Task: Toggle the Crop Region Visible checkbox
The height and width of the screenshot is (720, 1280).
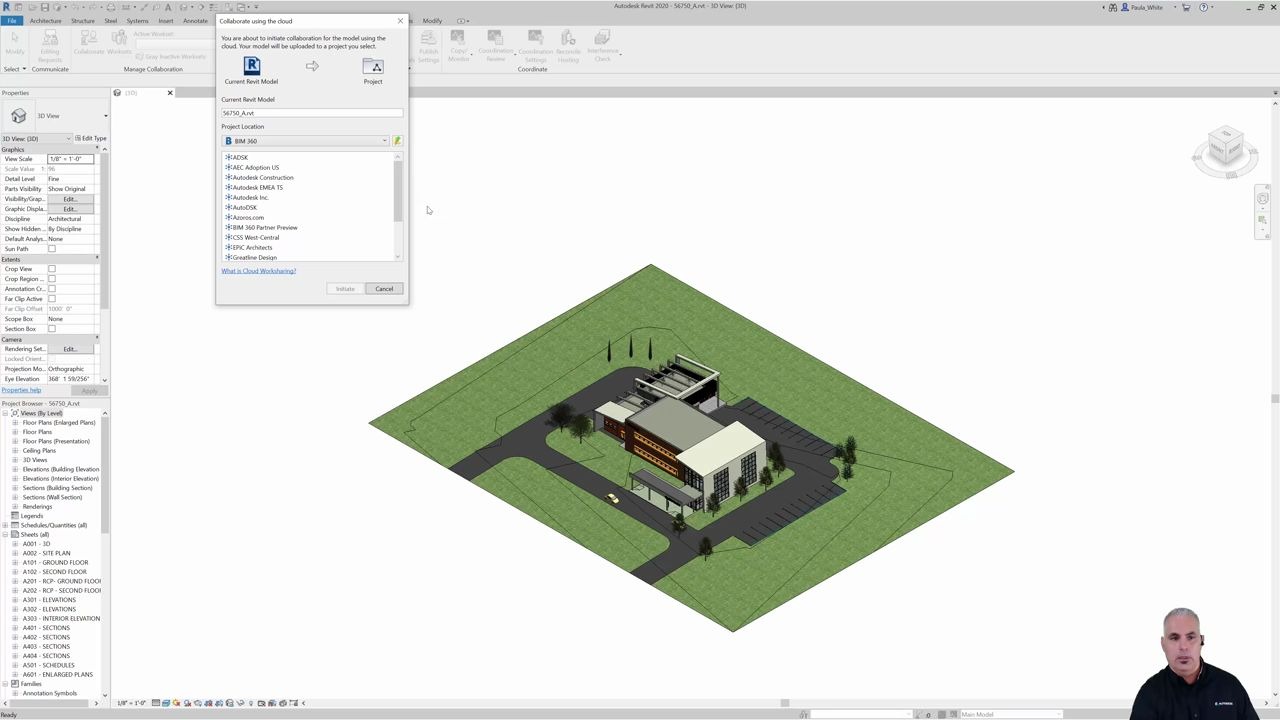Action: (x=52, y=279)
